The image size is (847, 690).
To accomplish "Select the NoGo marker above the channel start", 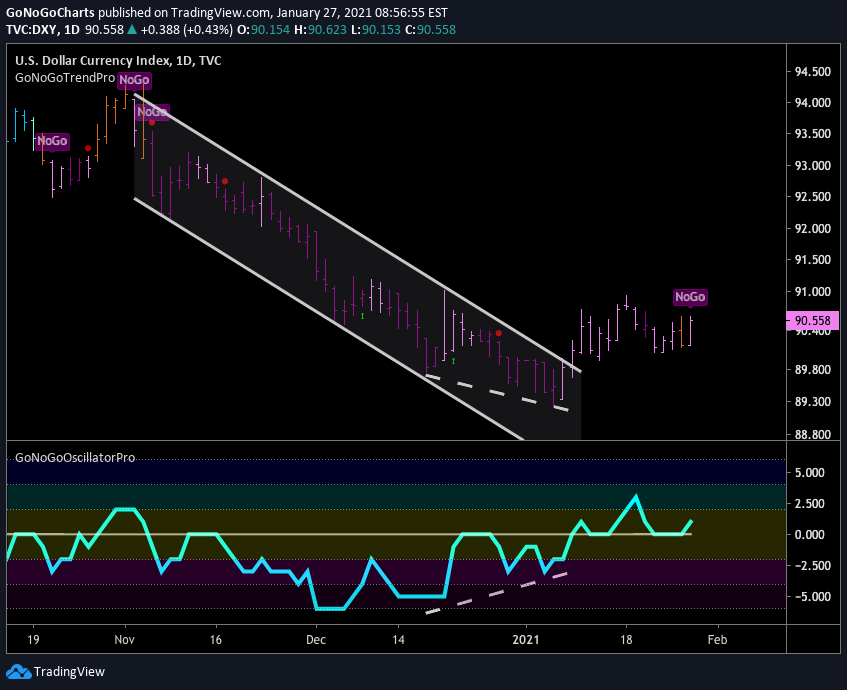I will click(151, 112).
